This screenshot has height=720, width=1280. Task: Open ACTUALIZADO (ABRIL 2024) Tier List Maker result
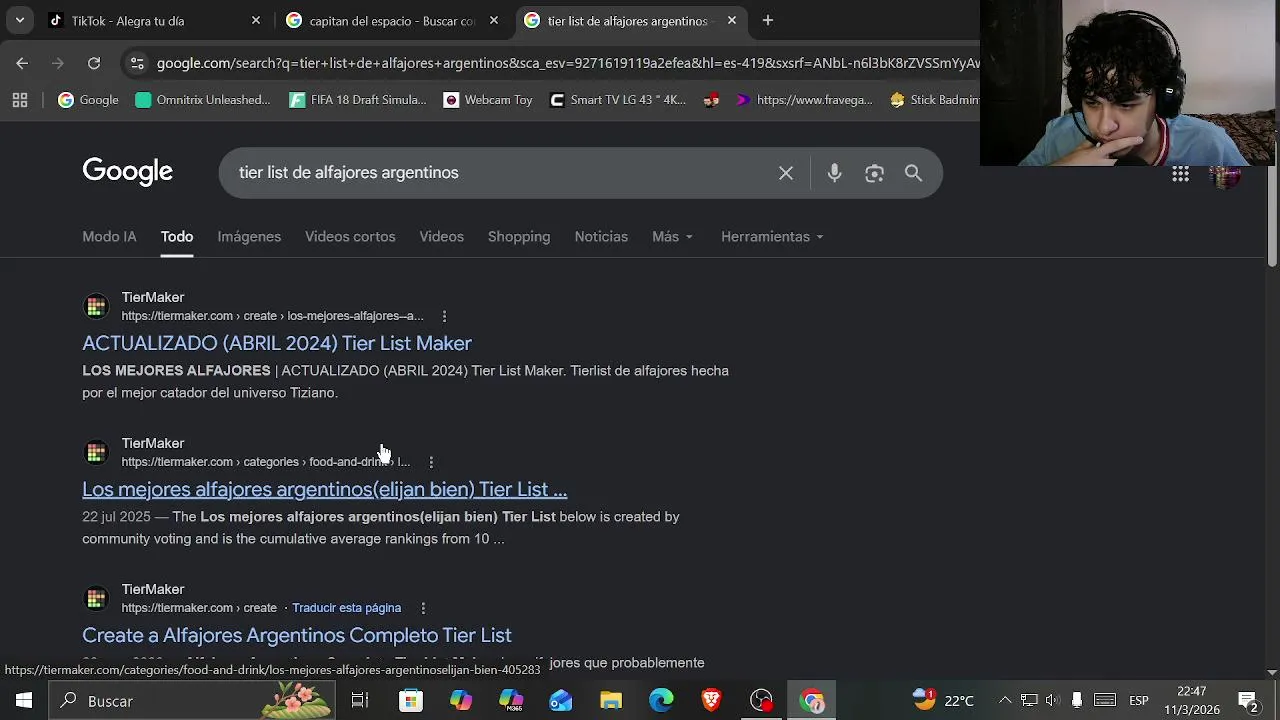(277, 343)
